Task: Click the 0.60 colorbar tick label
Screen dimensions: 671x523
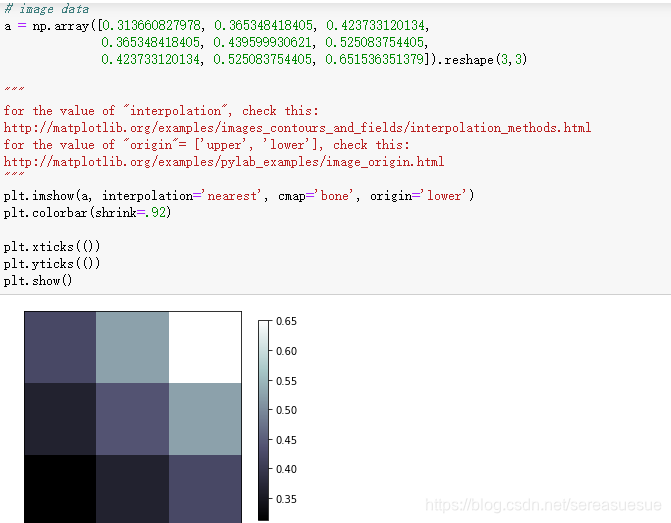Action: click(x=286, y=351)
